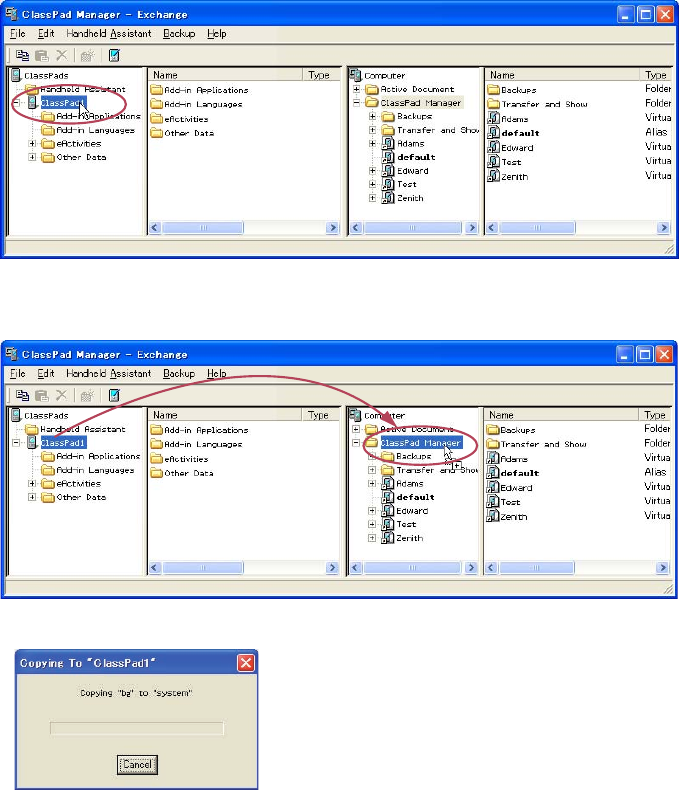Click Zenith virtual ClassPad icon in lower window Name list

pos(493,516)
